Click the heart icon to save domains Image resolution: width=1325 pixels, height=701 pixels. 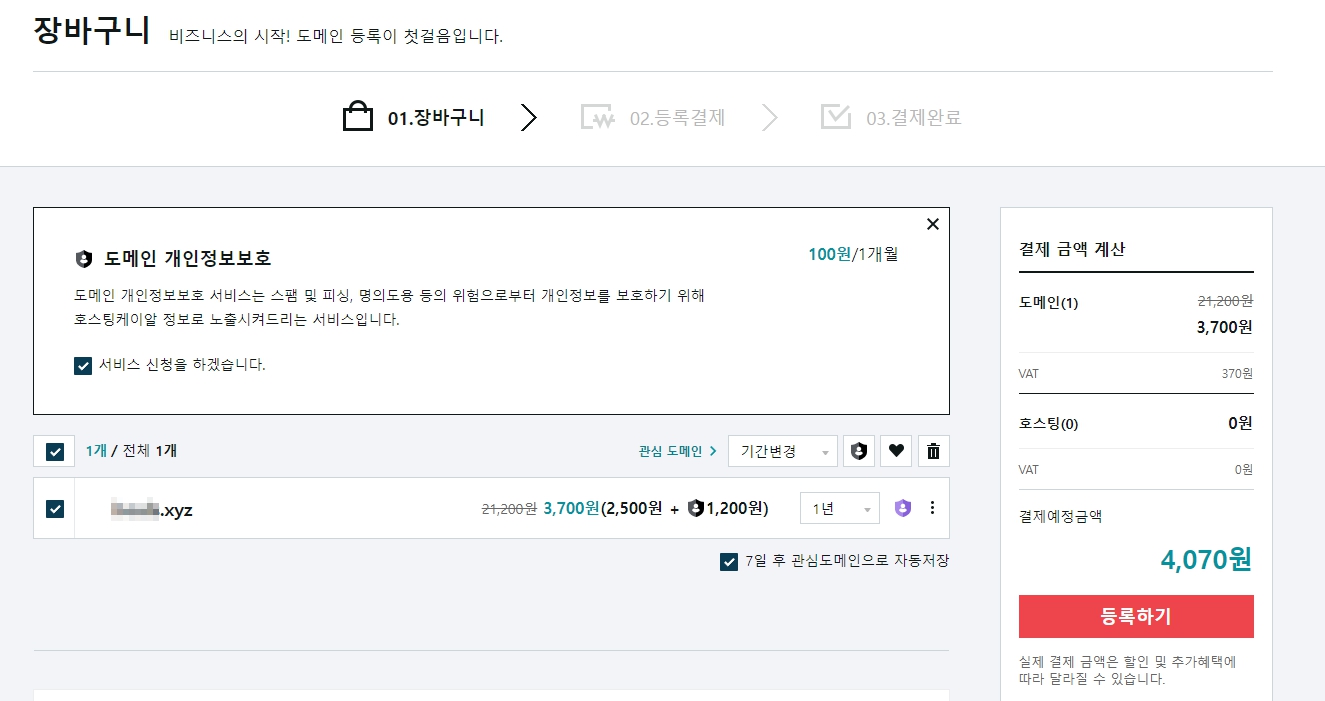896,451
